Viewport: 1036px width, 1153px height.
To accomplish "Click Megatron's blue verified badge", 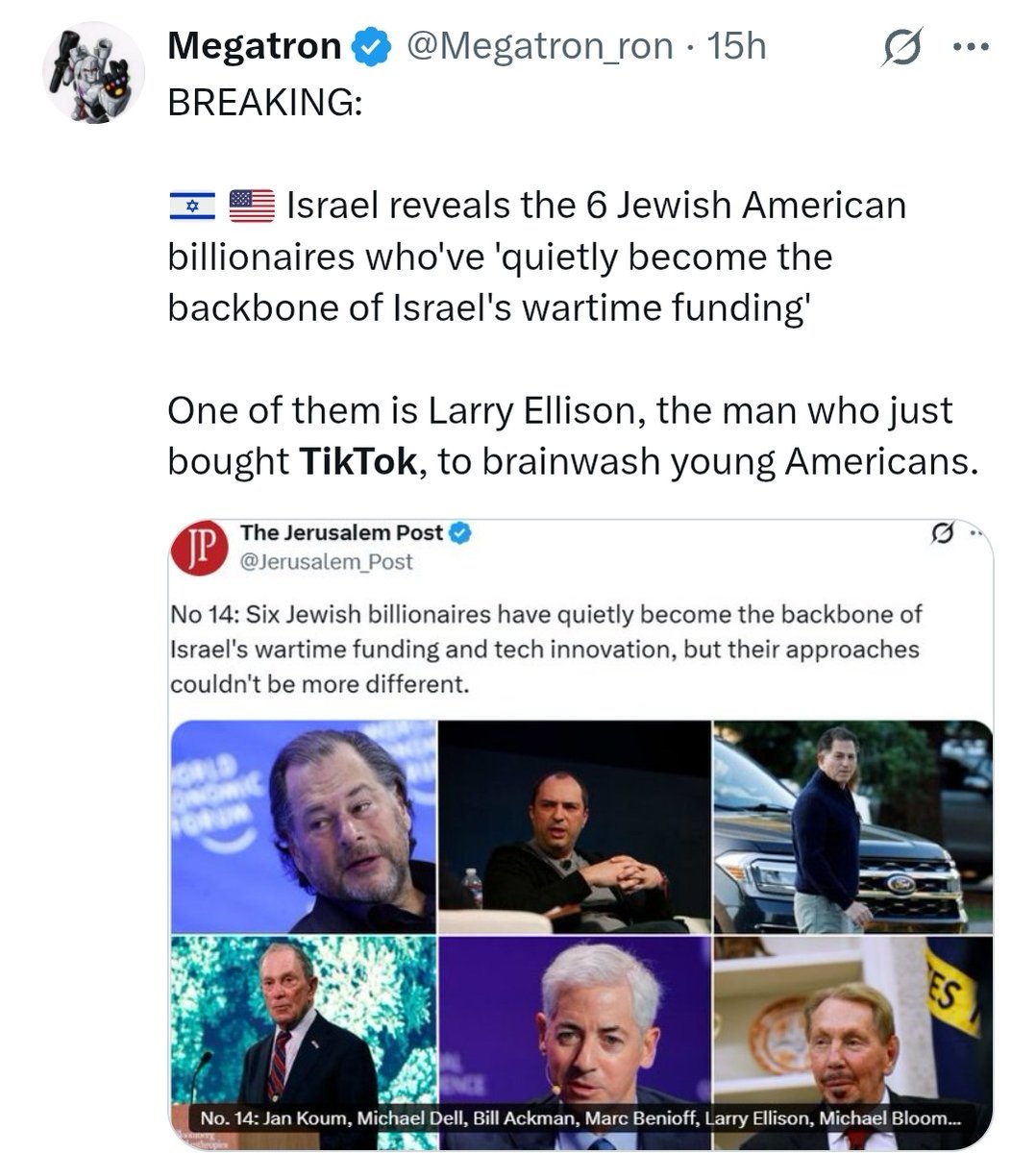I will coord(371,47).
